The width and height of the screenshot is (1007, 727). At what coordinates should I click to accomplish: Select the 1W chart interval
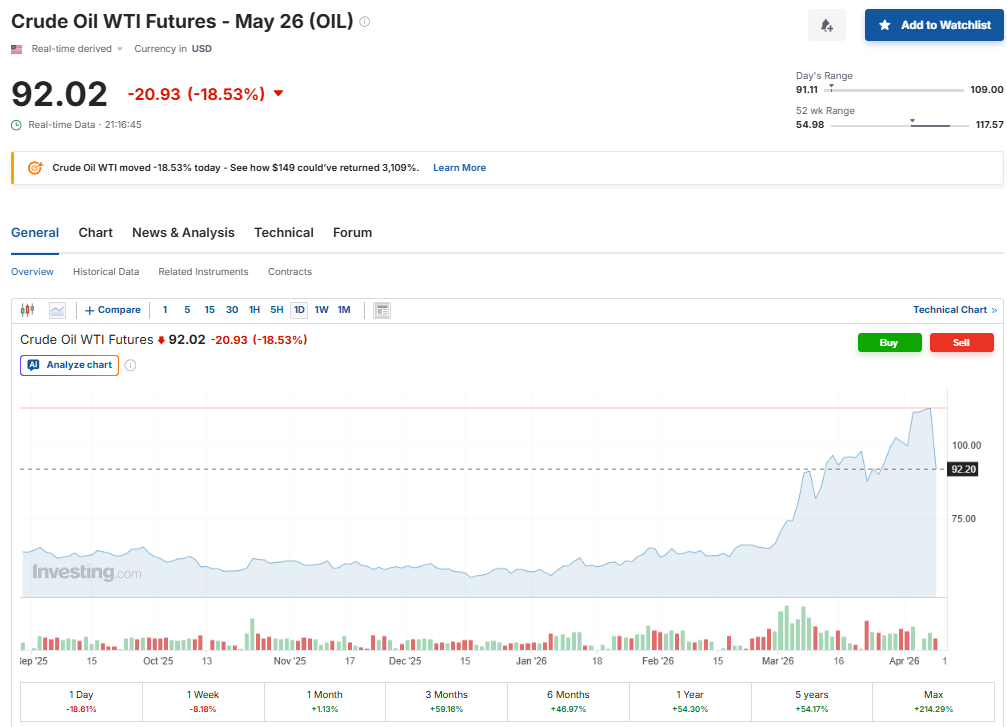[321, 310]
